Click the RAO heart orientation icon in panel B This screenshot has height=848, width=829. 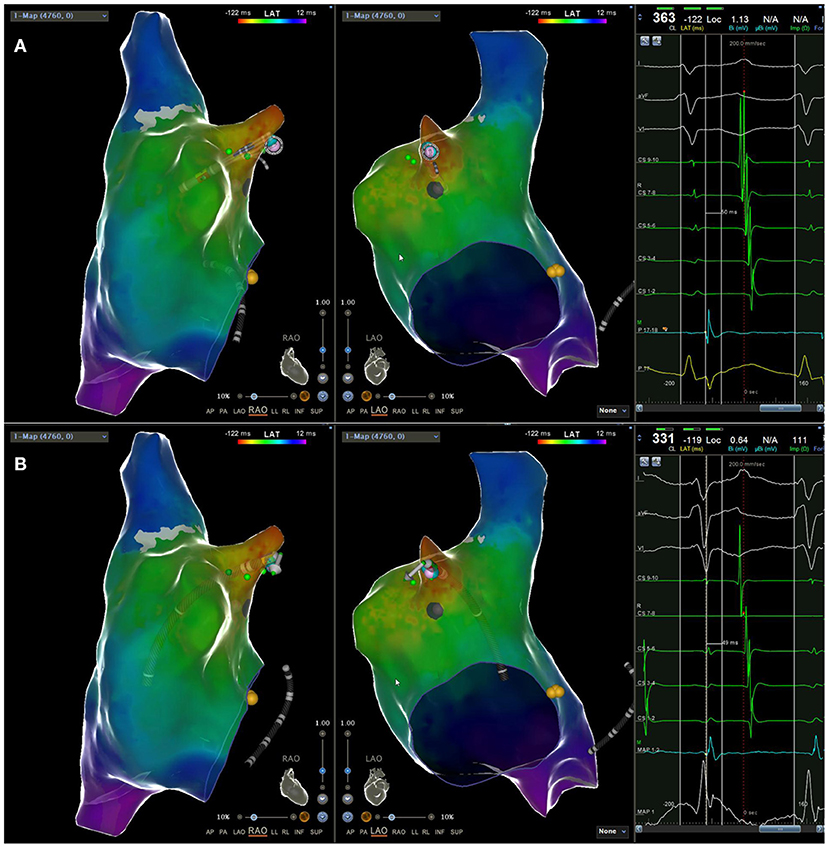tap(294, 786)
